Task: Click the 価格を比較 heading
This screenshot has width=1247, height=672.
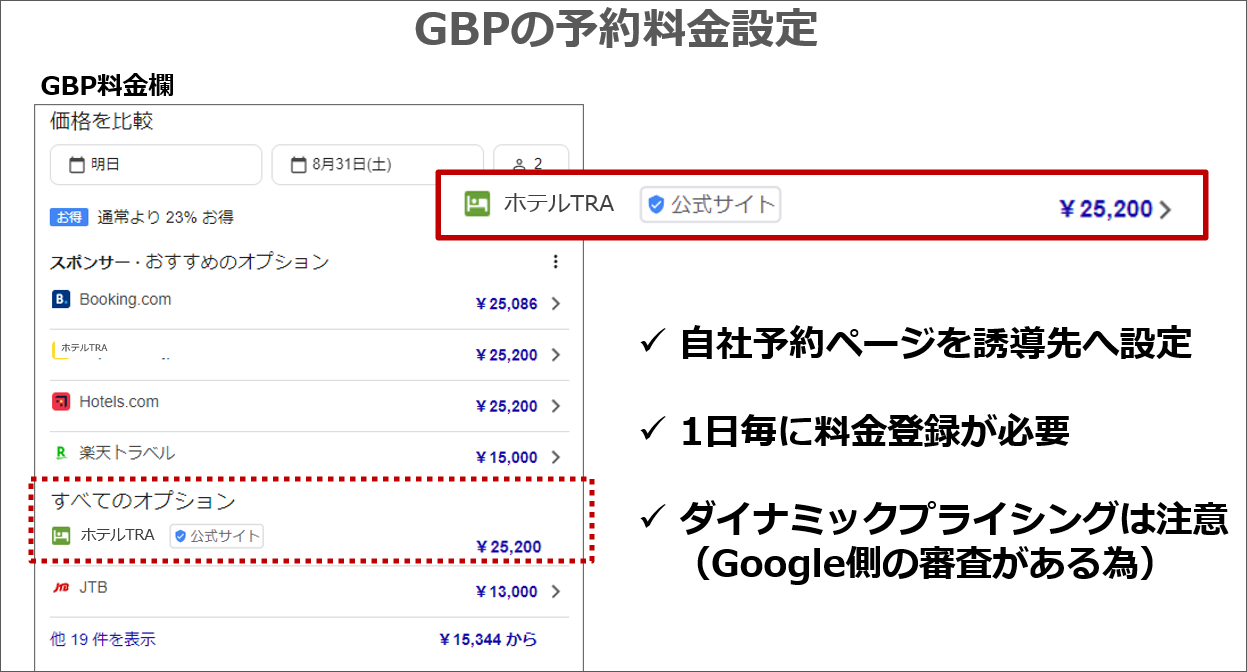Action: (102, 122)
